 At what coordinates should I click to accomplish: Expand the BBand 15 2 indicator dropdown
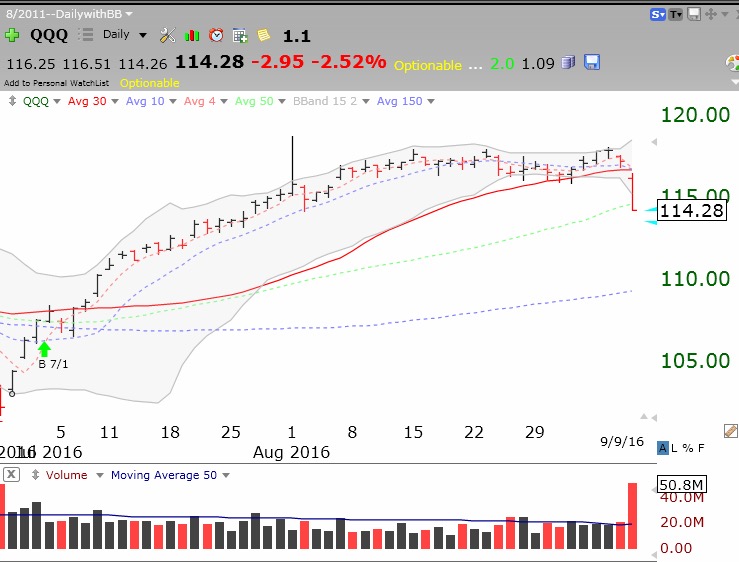(x=366, y=101)
